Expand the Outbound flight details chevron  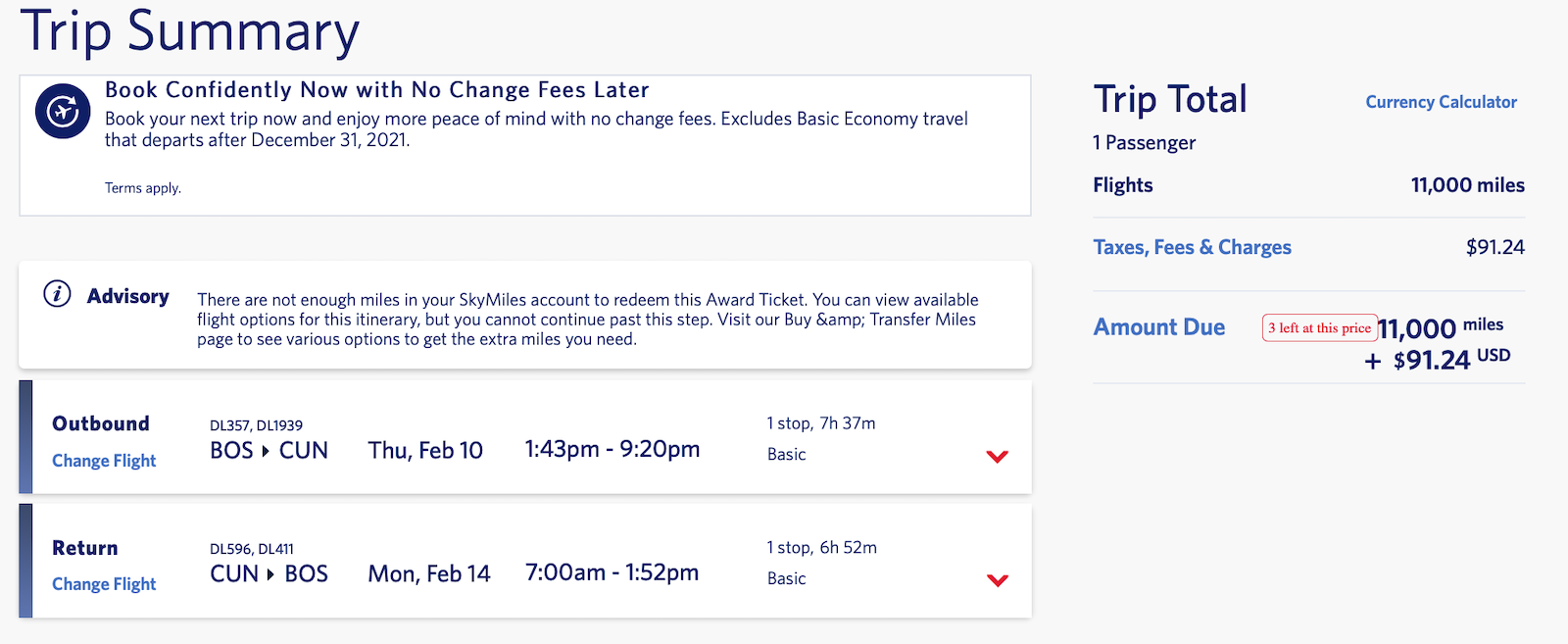(997, 456)
